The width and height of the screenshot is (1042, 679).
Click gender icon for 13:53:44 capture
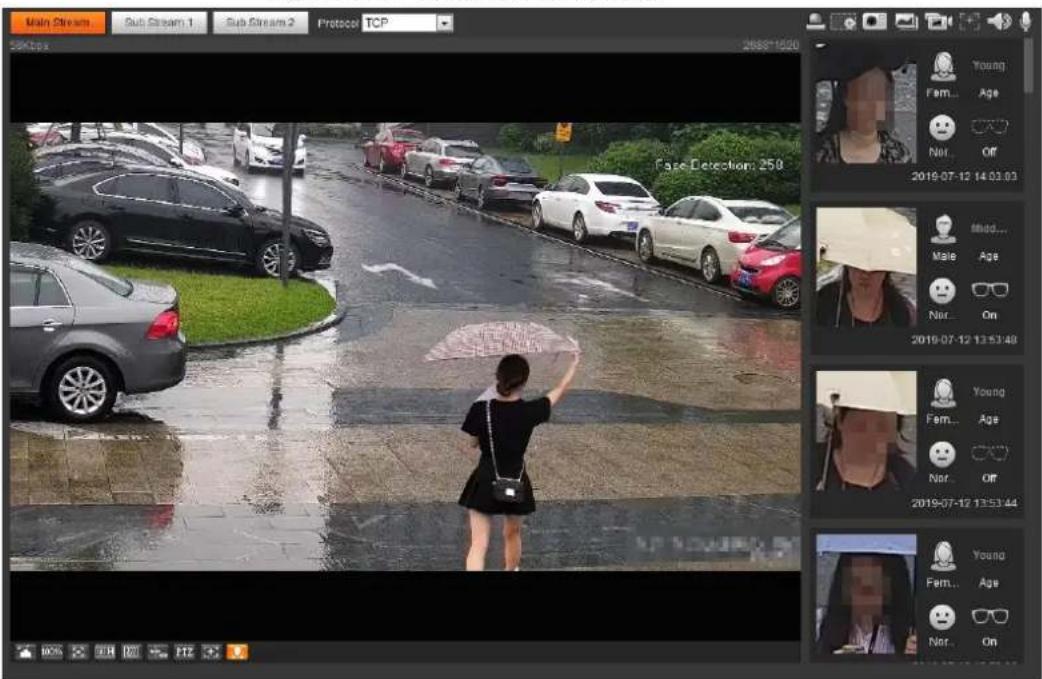[942, 393]
